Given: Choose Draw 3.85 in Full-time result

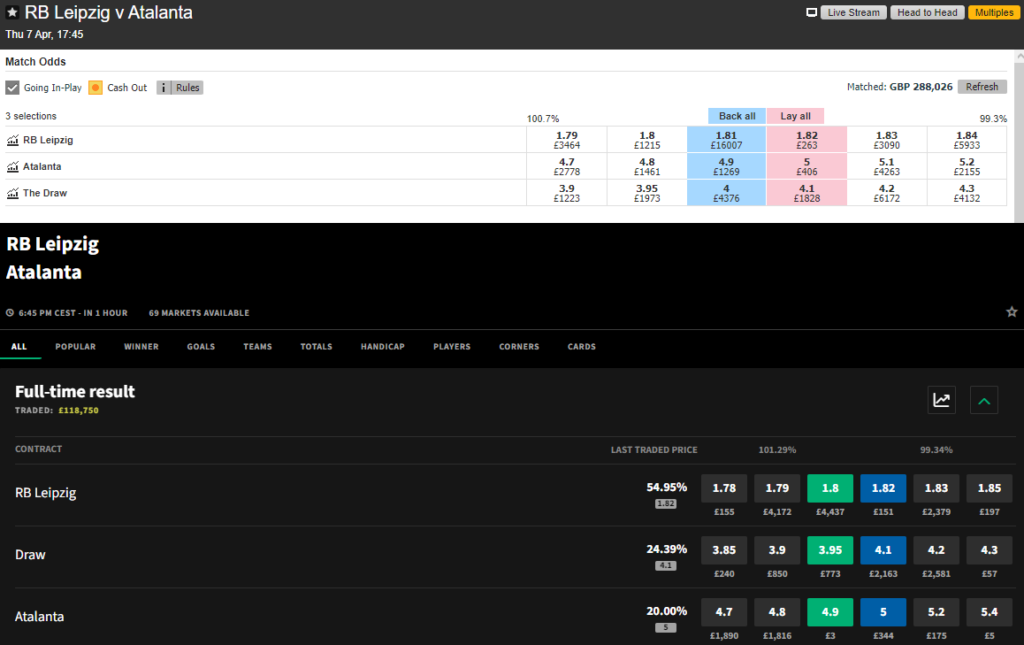Looking at the screenshot, I should (x=724, y=550).
